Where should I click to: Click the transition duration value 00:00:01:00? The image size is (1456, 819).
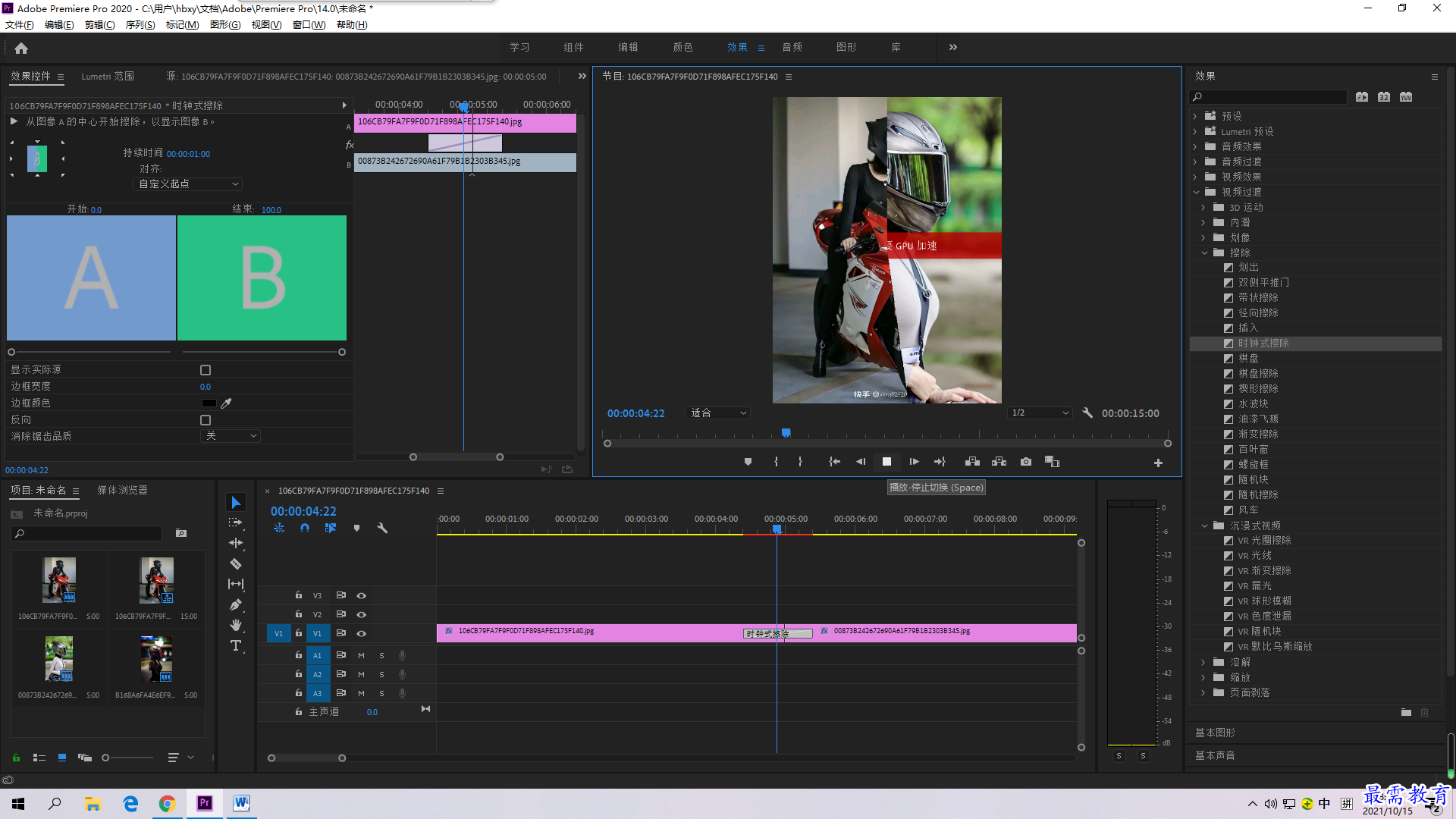coord(188,154)
